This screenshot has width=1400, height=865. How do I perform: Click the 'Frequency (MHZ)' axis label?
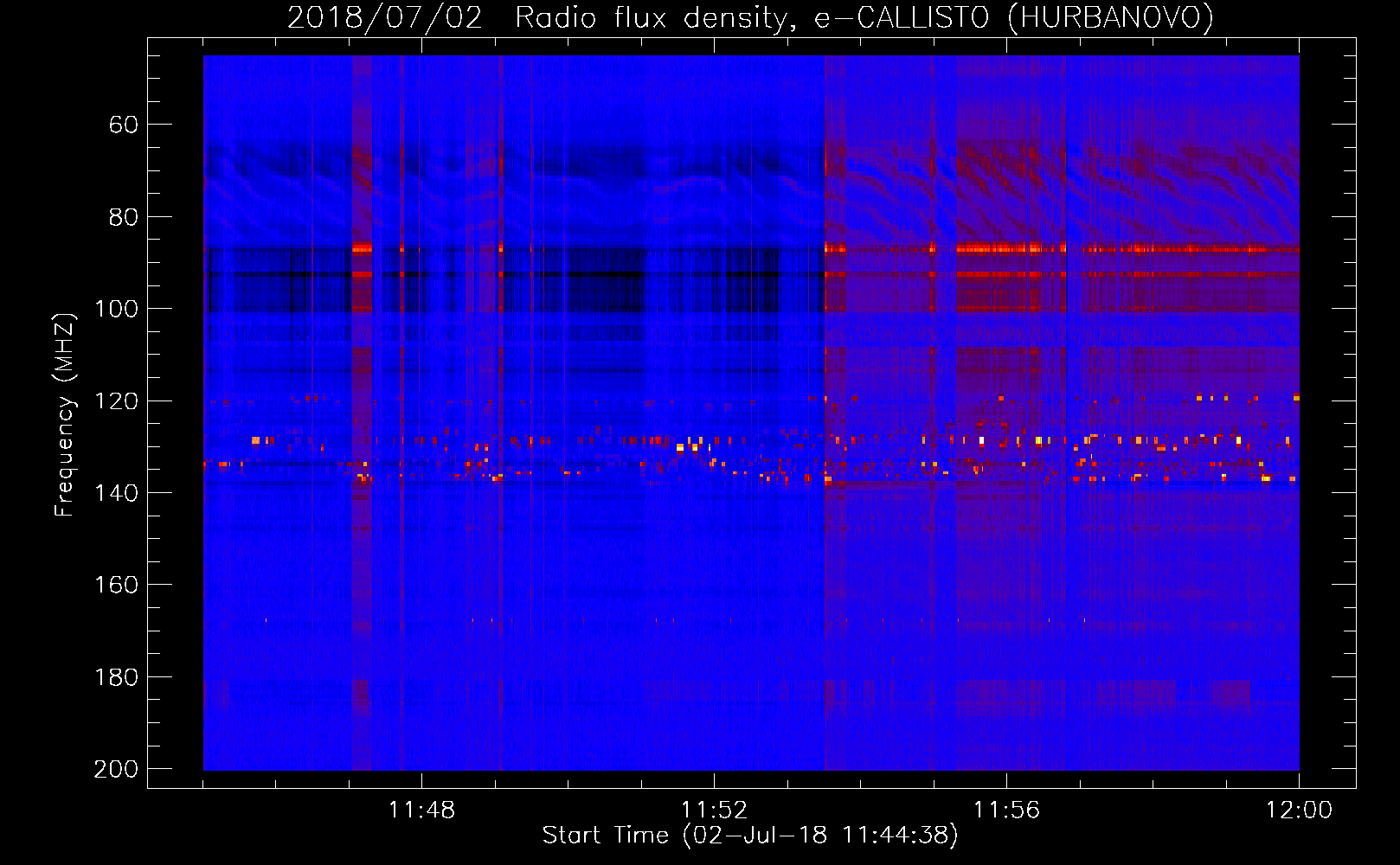click(x=65, y=414)
